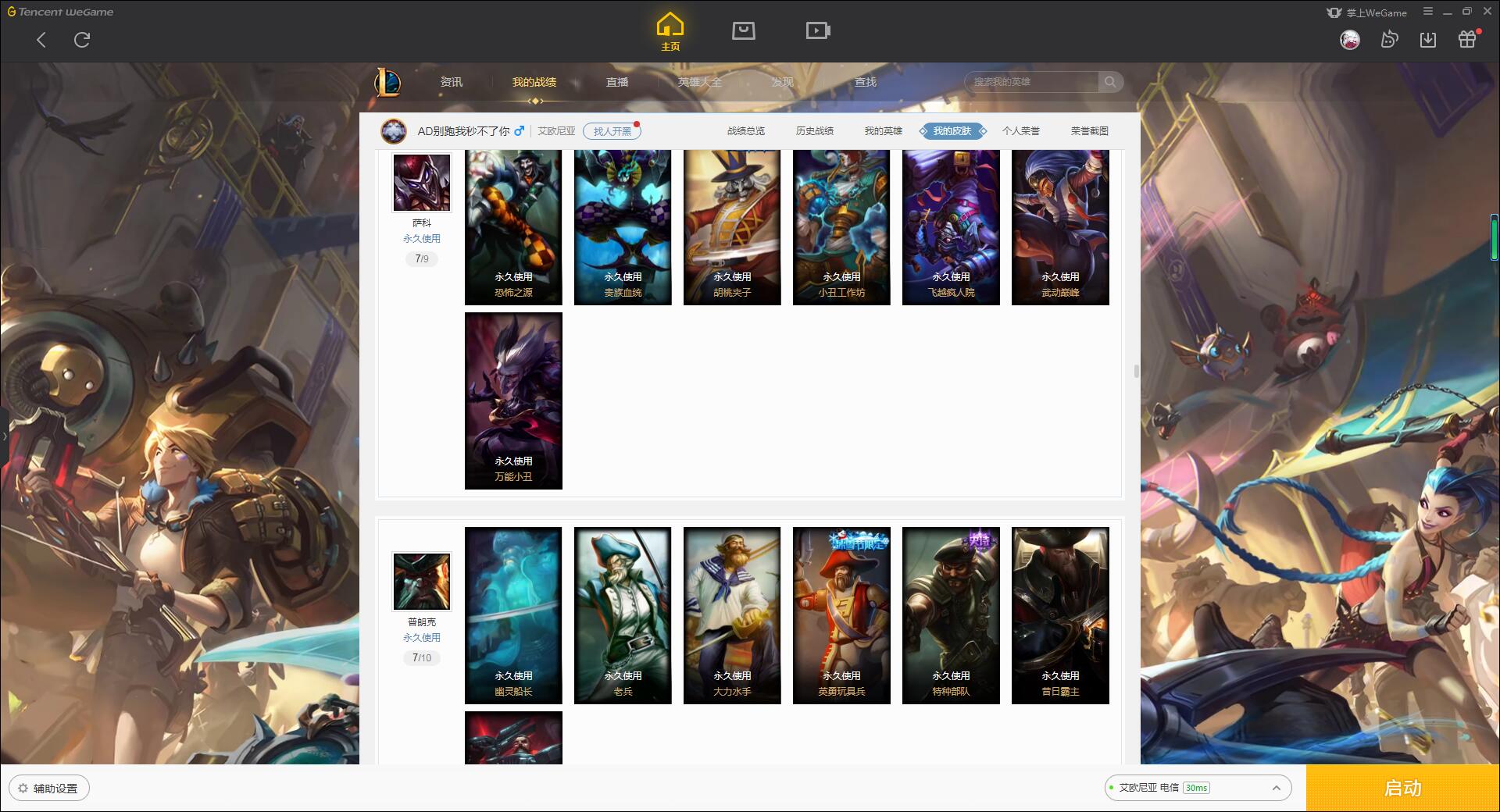Open the 查找 tab
Screen dimensions: 1500x812
click(x=866, y=82)
